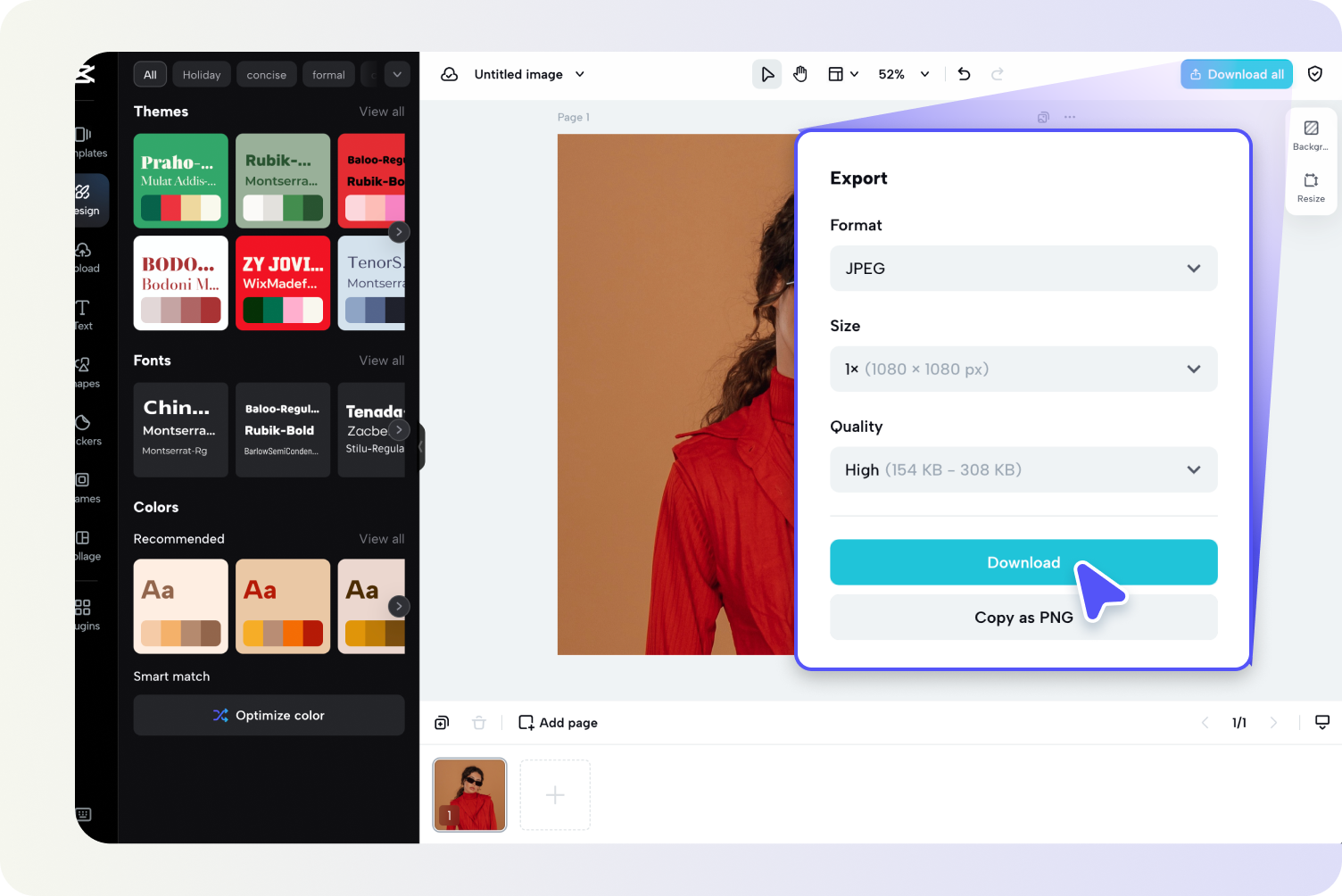Open the Untitled image name dropdown
Image resolution: width=1342 pixels, height=896 pixels.
coord(529,74)
